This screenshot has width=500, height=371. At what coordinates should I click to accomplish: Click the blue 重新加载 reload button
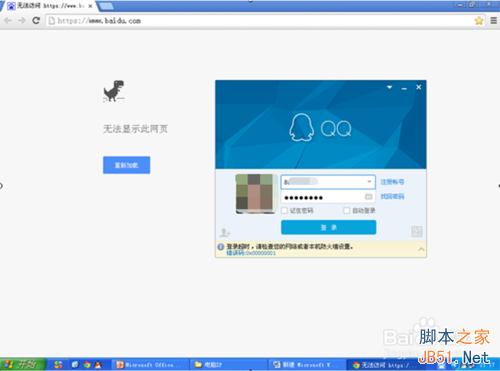tap(126, 165)
